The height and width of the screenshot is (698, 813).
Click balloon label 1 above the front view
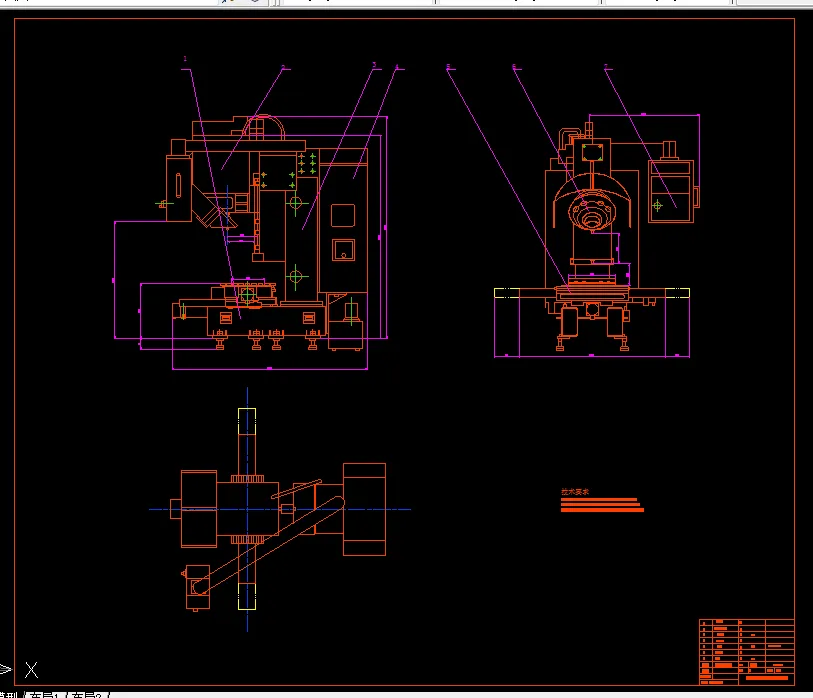click(x=184, y=58)
